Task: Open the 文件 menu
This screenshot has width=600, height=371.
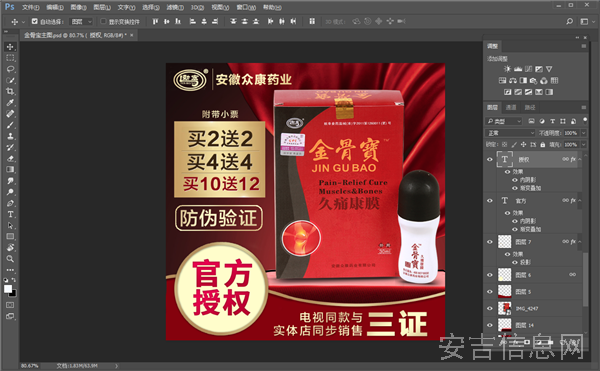Action: point(30,7)
